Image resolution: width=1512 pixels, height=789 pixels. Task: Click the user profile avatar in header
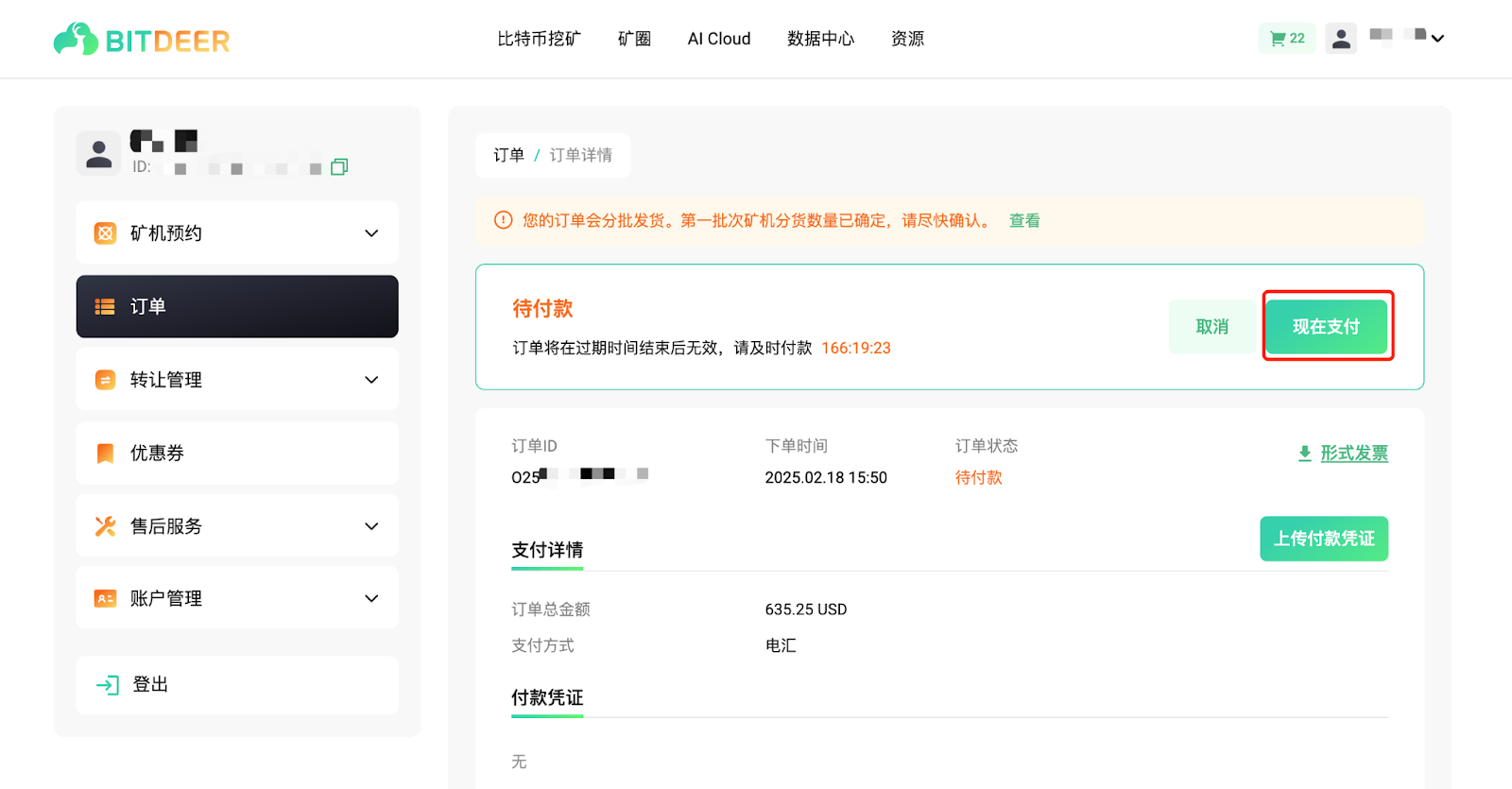[1341, 39]
